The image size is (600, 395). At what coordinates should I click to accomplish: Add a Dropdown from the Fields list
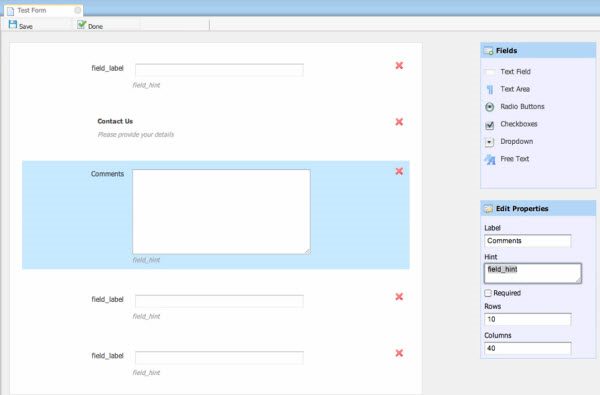pos(516,142)
